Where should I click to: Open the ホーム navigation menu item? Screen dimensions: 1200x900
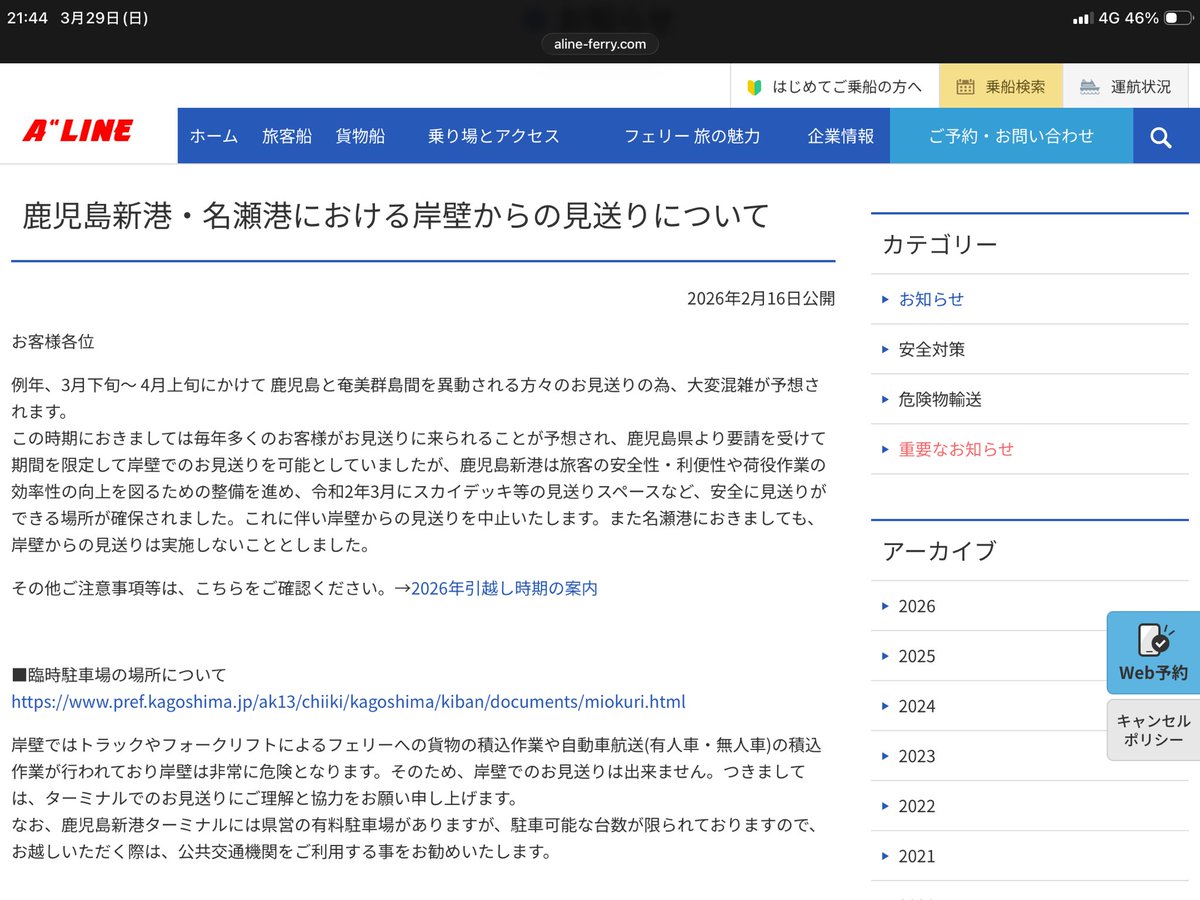(x=213, y=135)
